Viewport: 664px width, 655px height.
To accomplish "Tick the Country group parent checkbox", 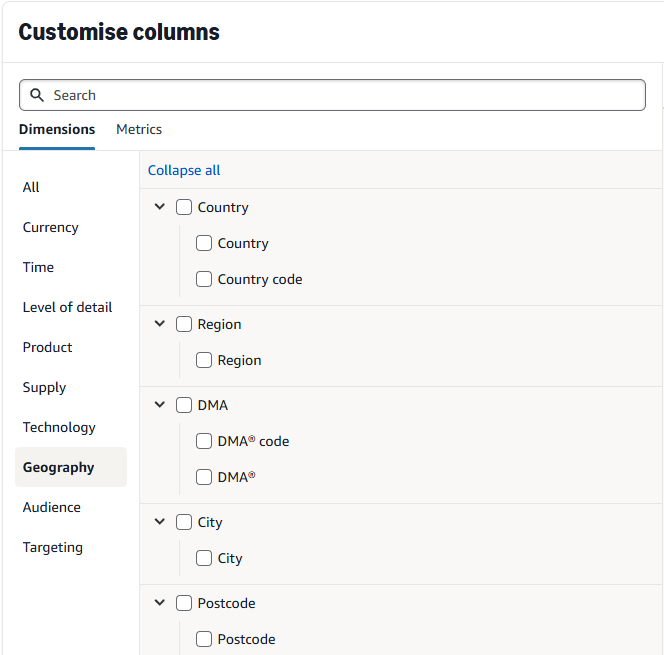I will click(184, 207).
